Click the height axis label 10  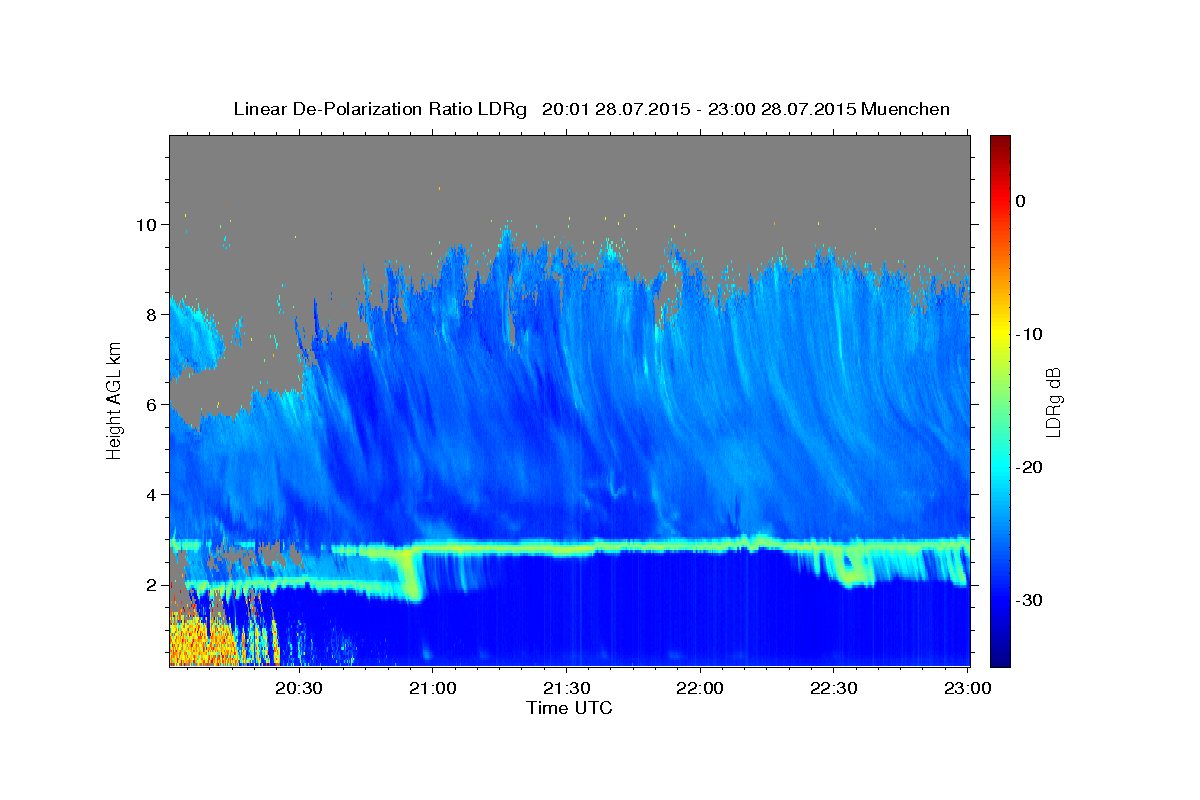pos(148,224)
